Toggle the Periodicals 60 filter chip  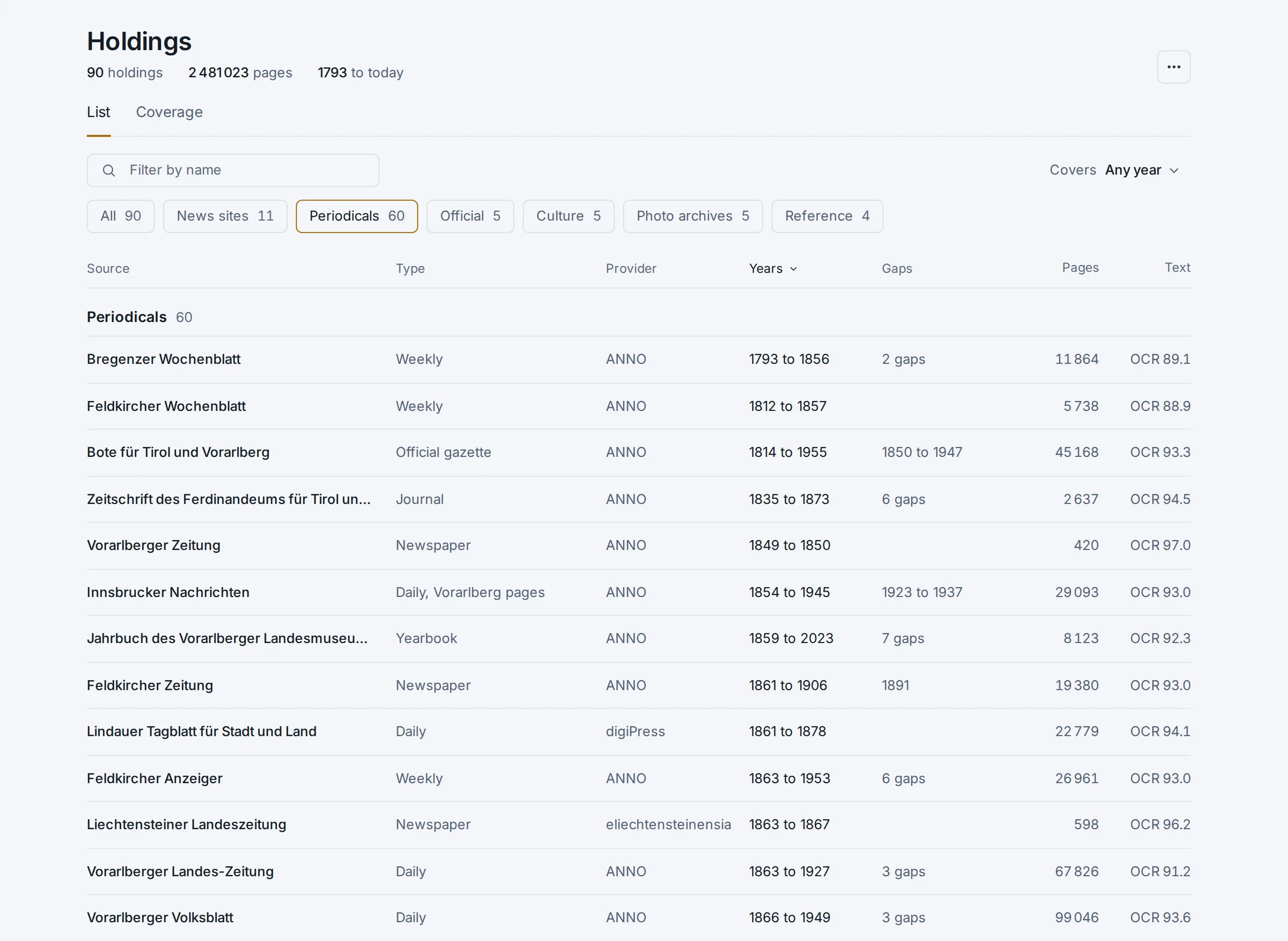tap(357, 216)
